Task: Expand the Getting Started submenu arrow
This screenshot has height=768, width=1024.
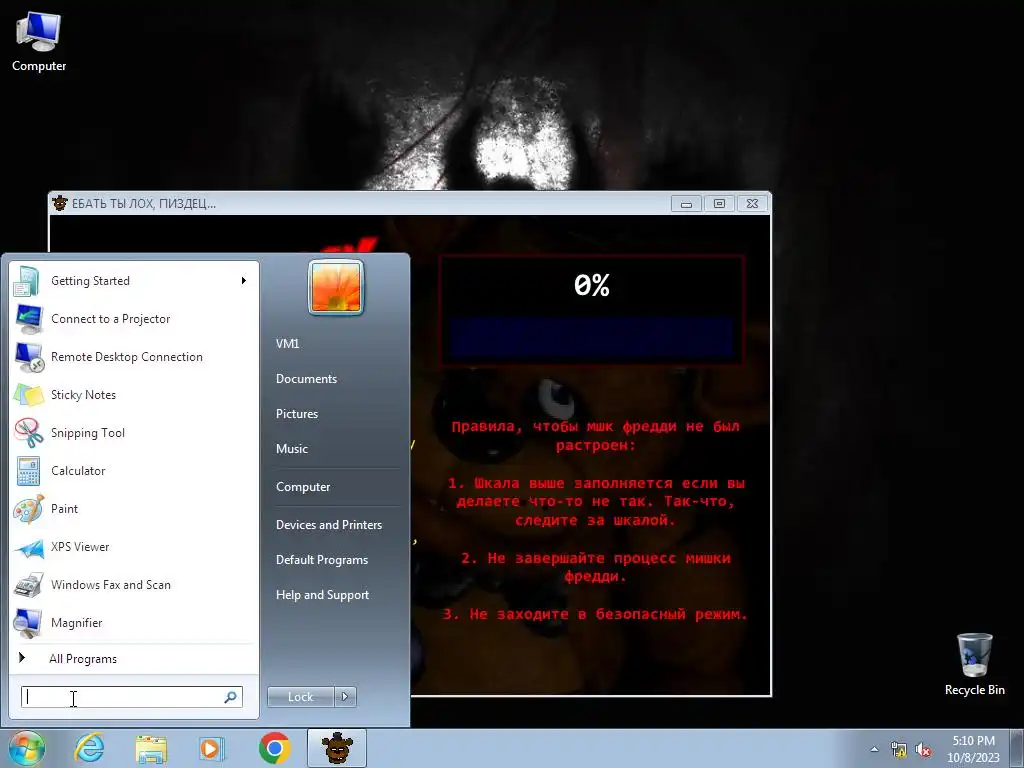Action: click(x=244, y=281)
